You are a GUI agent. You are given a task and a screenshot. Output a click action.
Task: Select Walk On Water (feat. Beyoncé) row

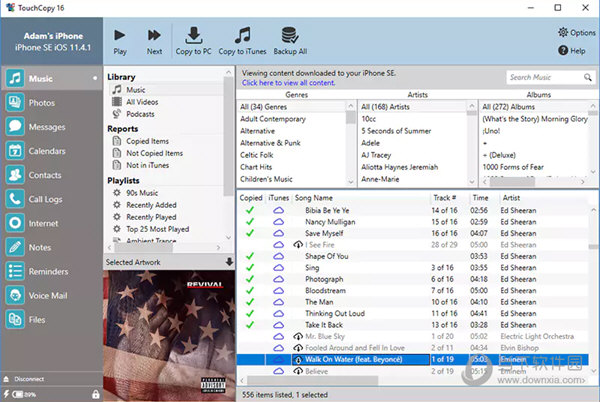[412, 359]
